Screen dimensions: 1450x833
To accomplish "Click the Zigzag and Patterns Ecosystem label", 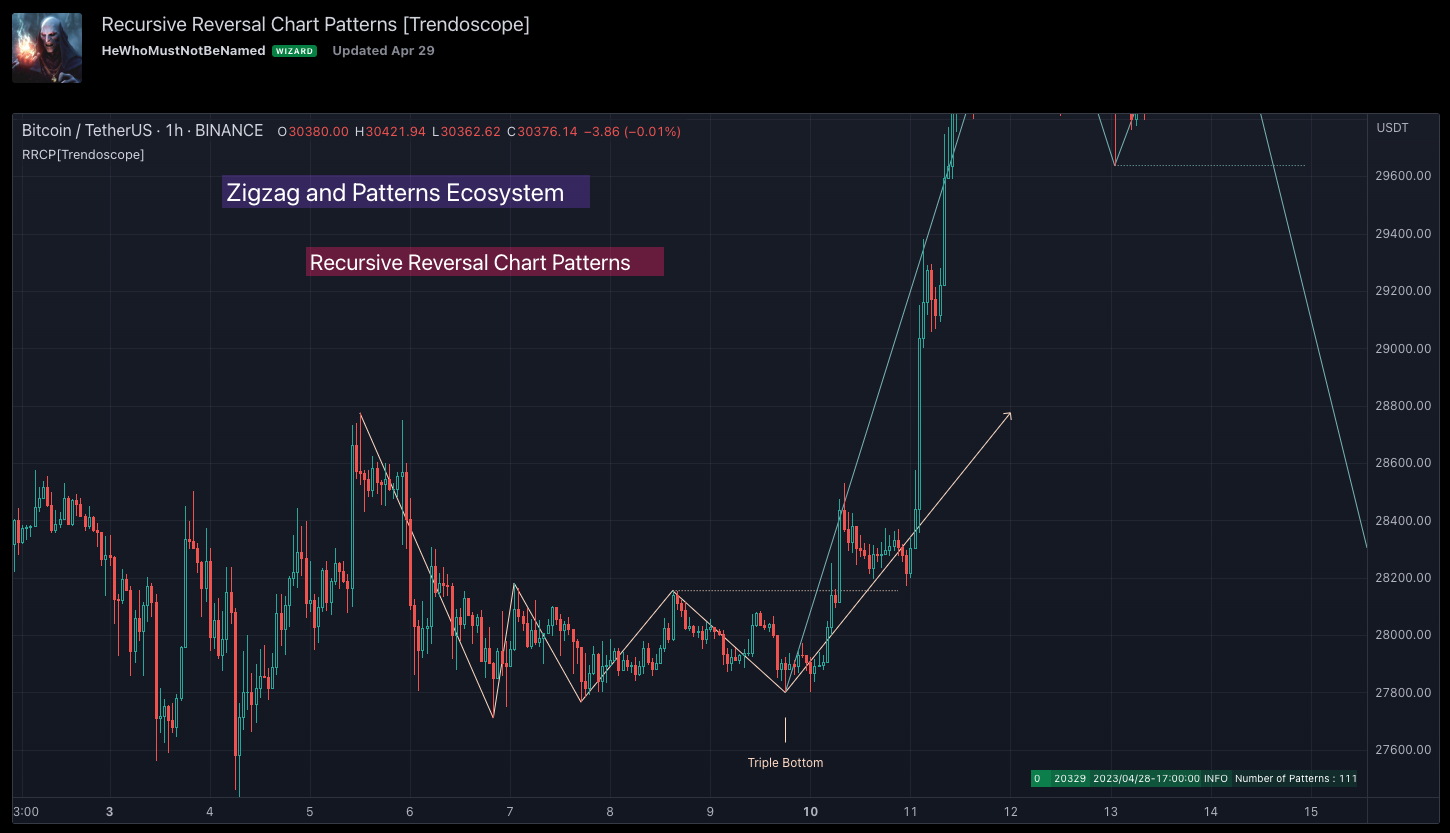I will tap(406, 192).
